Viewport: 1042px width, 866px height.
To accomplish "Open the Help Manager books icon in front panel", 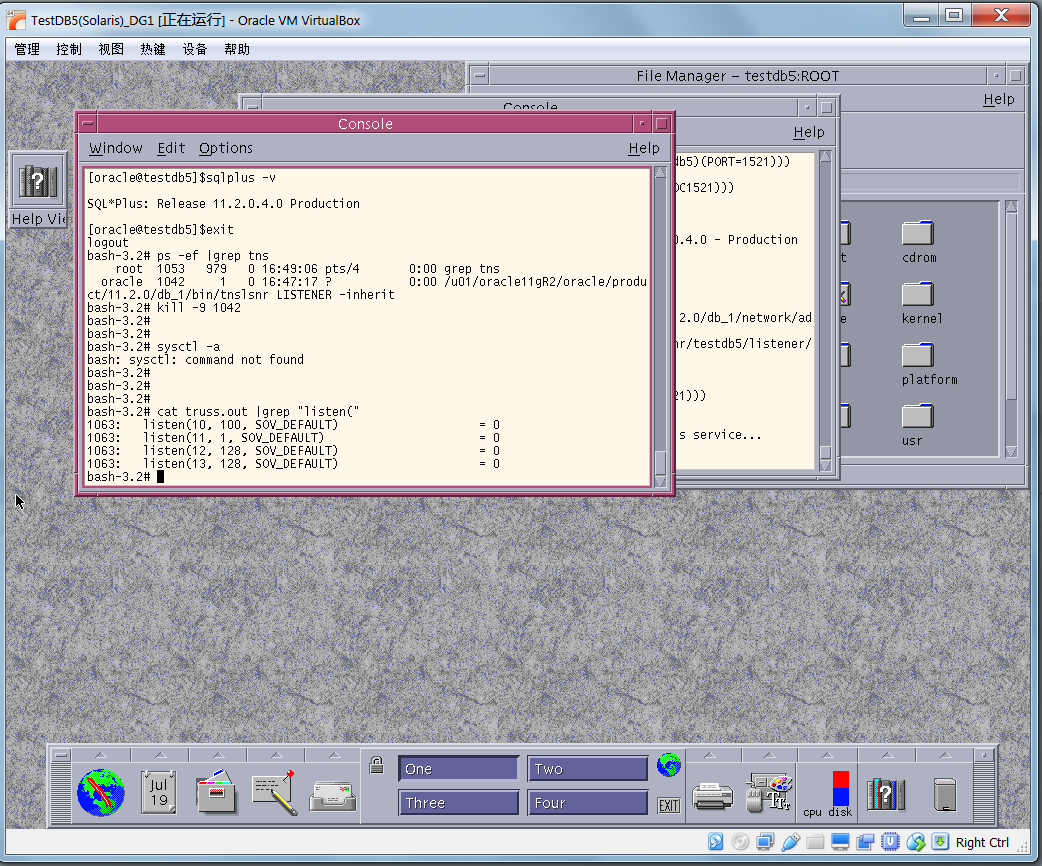I will (x=886, y=794).
